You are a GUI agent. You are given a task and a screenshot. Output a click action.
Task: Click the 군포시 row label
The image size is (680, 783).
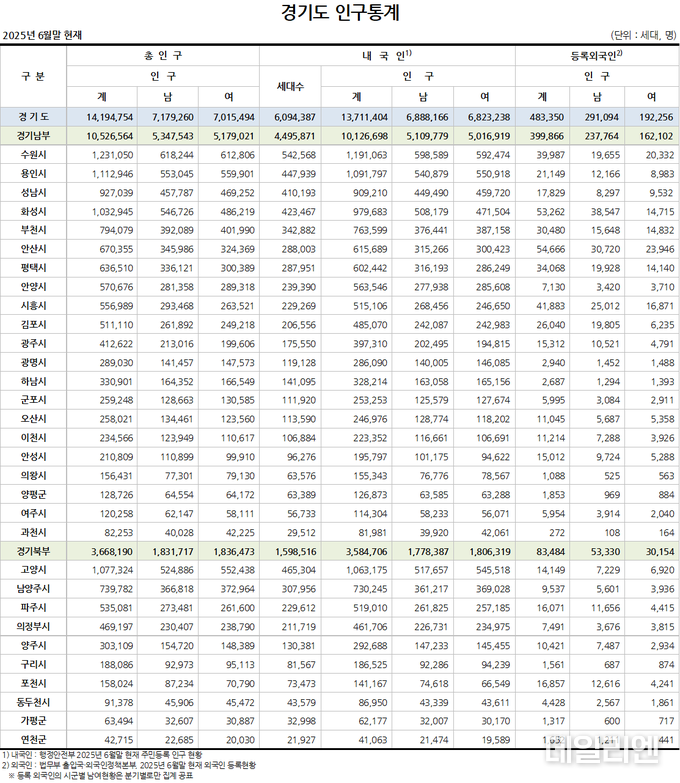click(x=33, y=400)
